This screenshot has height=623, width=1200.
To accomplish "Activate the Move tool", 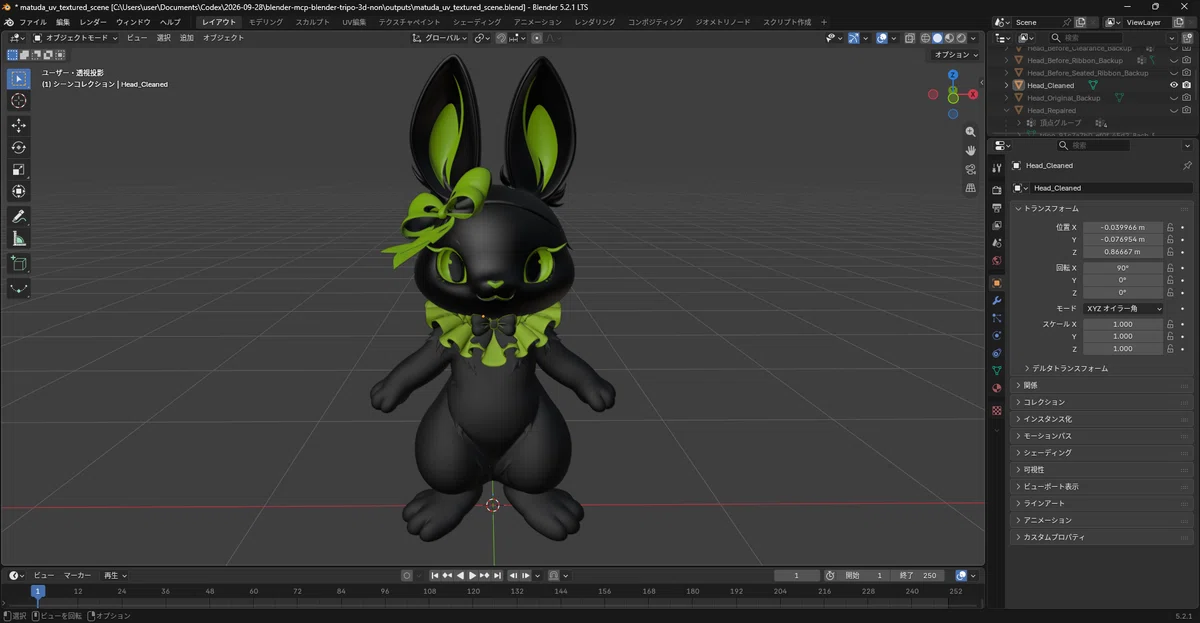I will [19, 125].
